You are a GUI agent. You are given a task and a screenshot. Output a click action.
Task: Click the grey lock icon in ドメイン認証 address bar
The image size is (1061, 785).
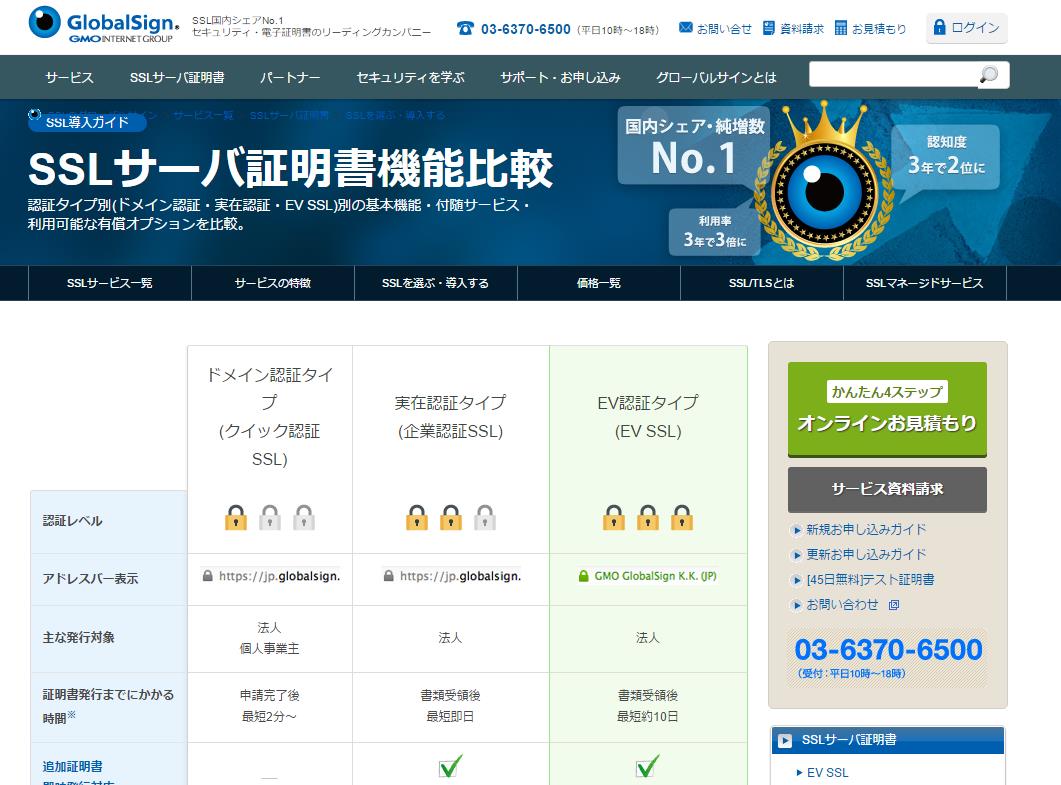click(x=208, y=576)
